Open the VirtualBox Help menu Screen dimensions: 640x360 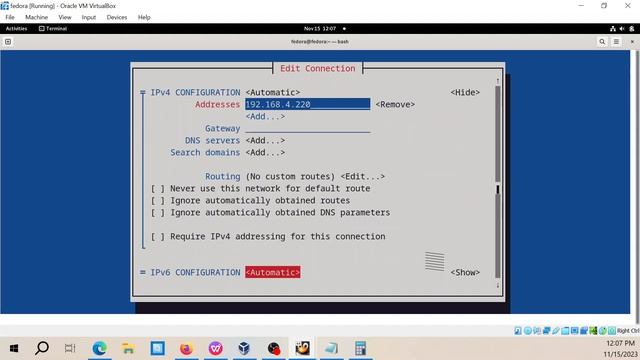144,17
